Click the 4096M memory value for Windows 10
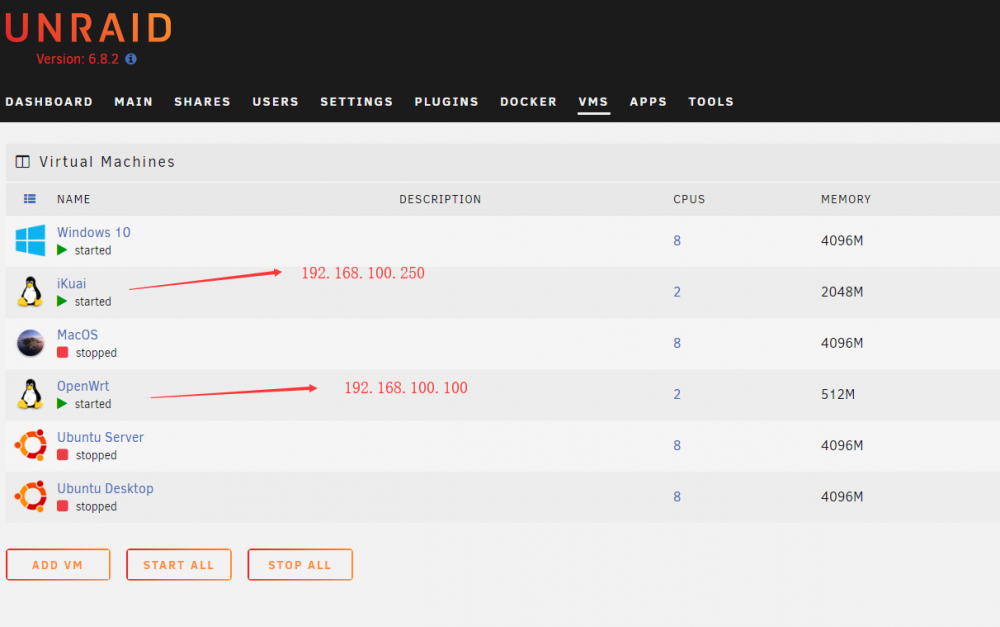The width and height of the screenshot is (1000, 627). point(842,240)
